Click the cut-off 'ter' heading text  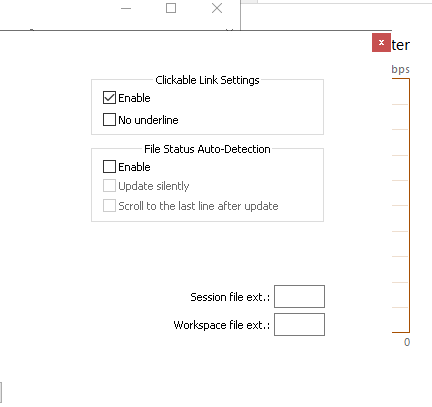tap(401, 45)
